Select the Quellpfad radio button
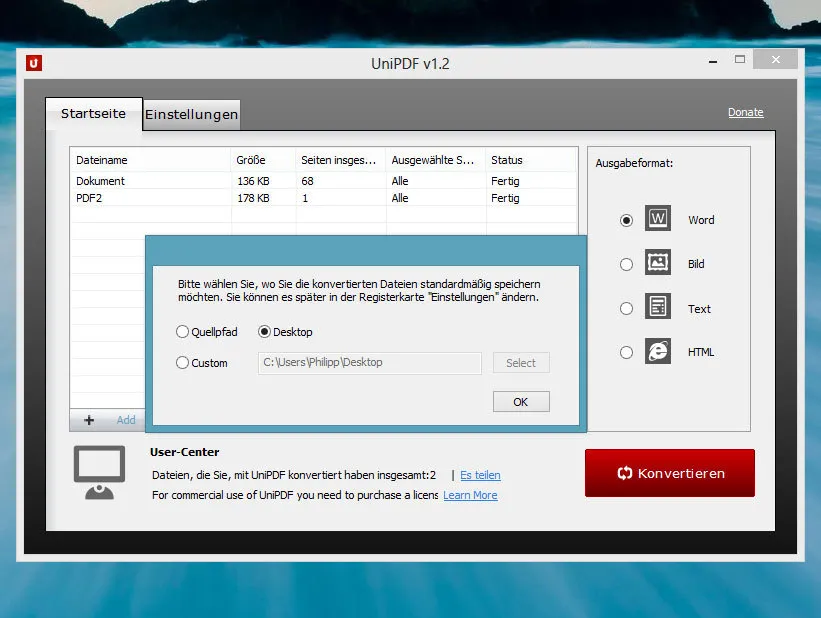This screenshot has width=821, height=618. pos(182,332)
